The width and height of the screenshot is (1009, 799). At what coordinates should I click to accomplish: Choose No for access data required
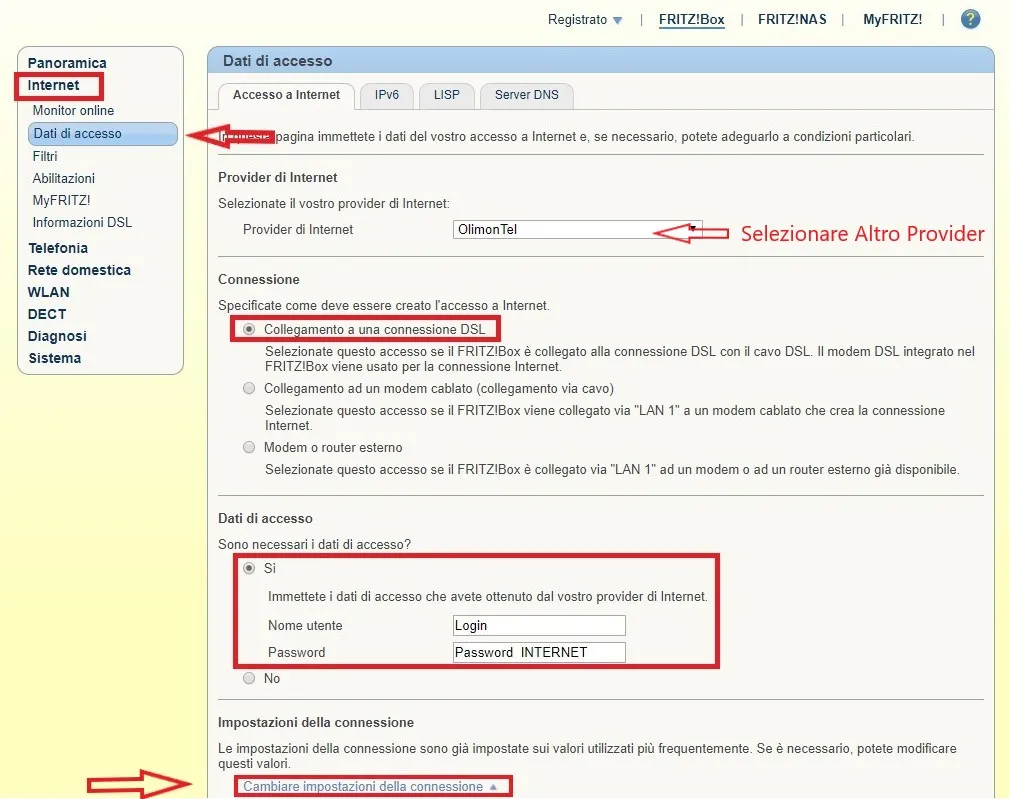pos(249,678)
